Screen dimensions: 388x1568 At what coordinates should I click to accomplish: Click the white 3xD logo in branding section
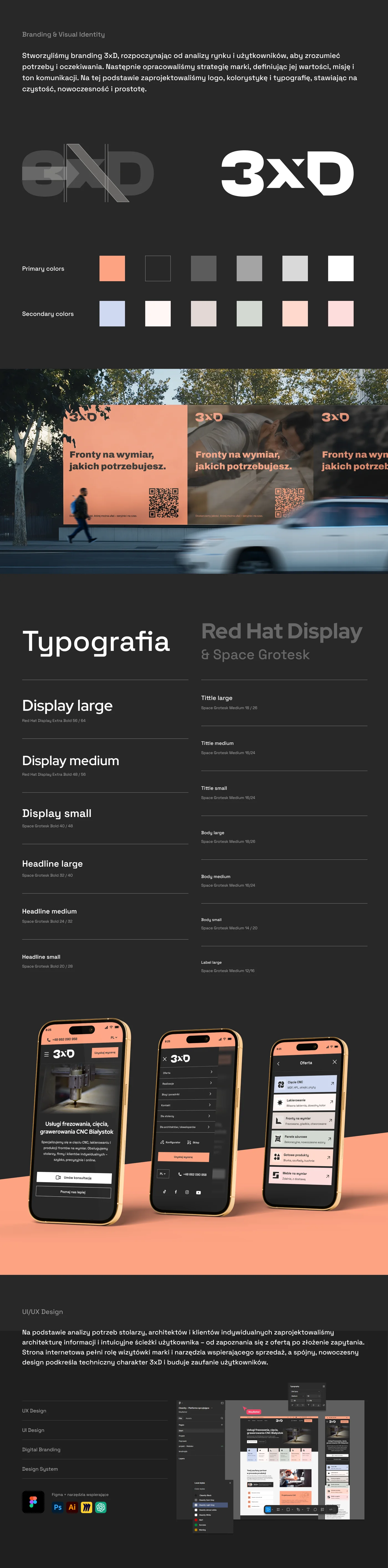click(x=287, y=174)
